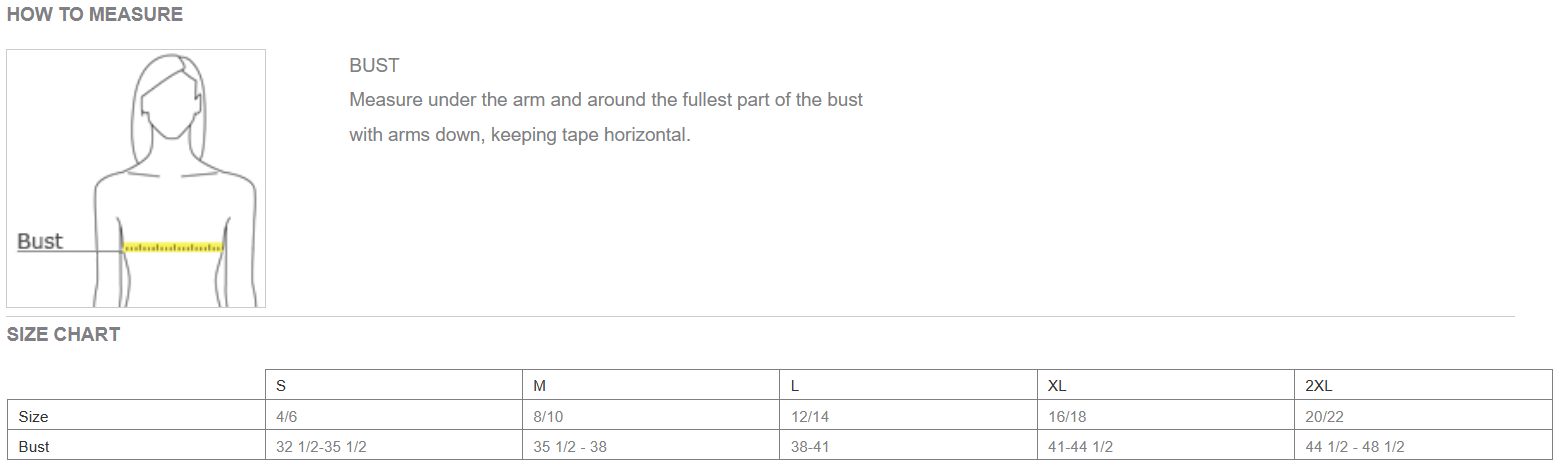Select the SIZE CHART heading
This screenshot has height=465, width=1567.
[x=63, y=335]
